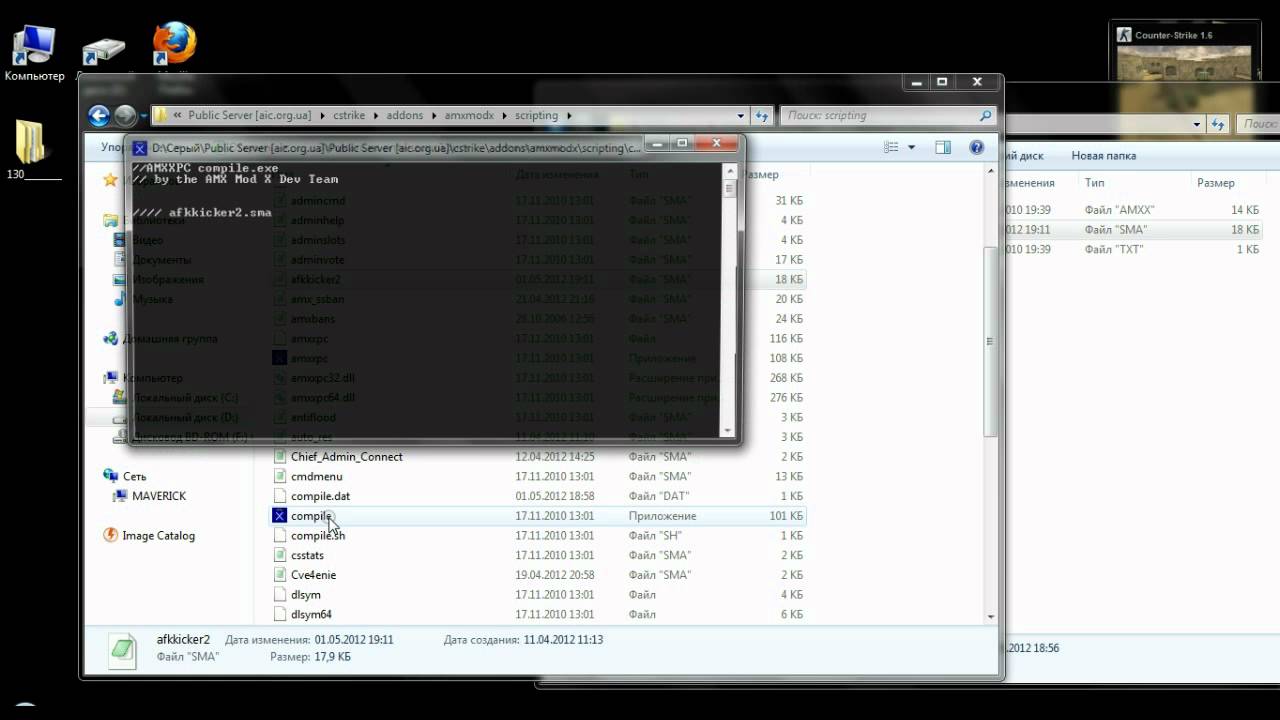Click the Файл "DAT" type cell
This screenshot has height=720, width=1280.
(659, 496)
